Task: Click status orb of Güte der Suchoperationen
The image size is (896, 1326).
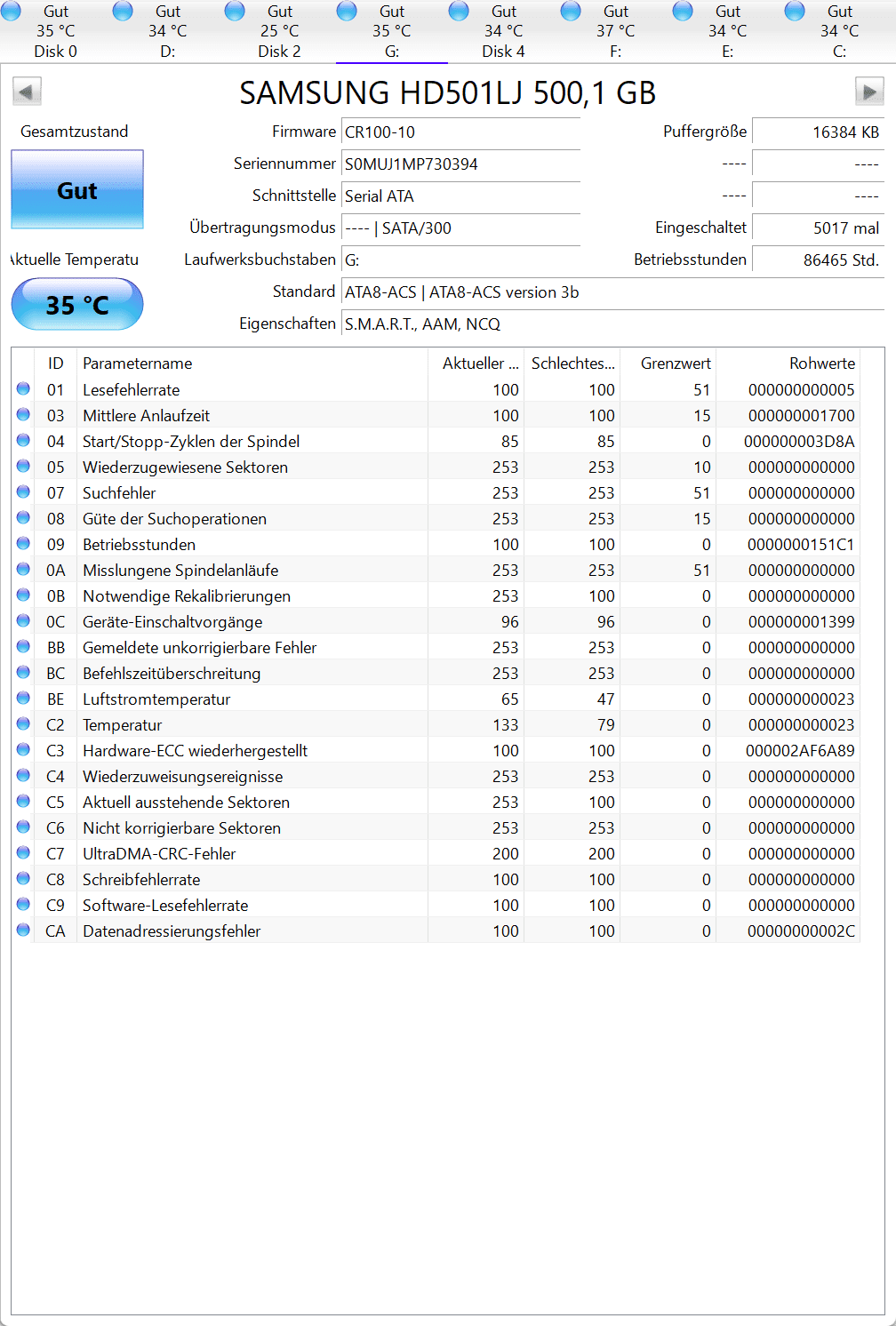Action: 23,517
